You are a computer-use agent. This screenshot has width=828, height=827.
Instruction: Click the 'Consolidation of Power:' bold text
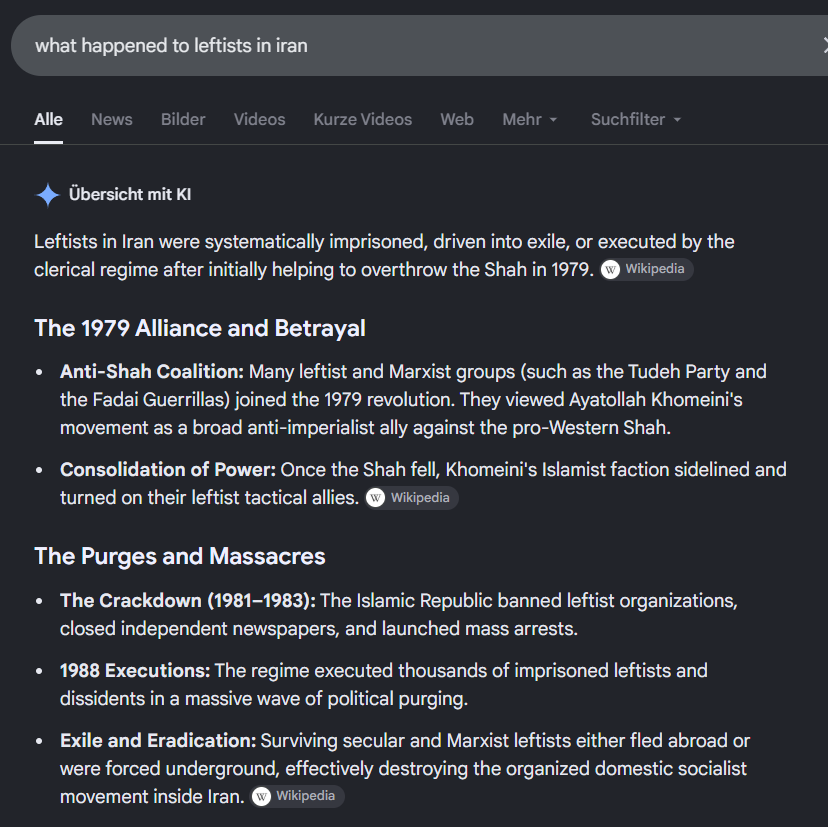[x=167, y=469]
